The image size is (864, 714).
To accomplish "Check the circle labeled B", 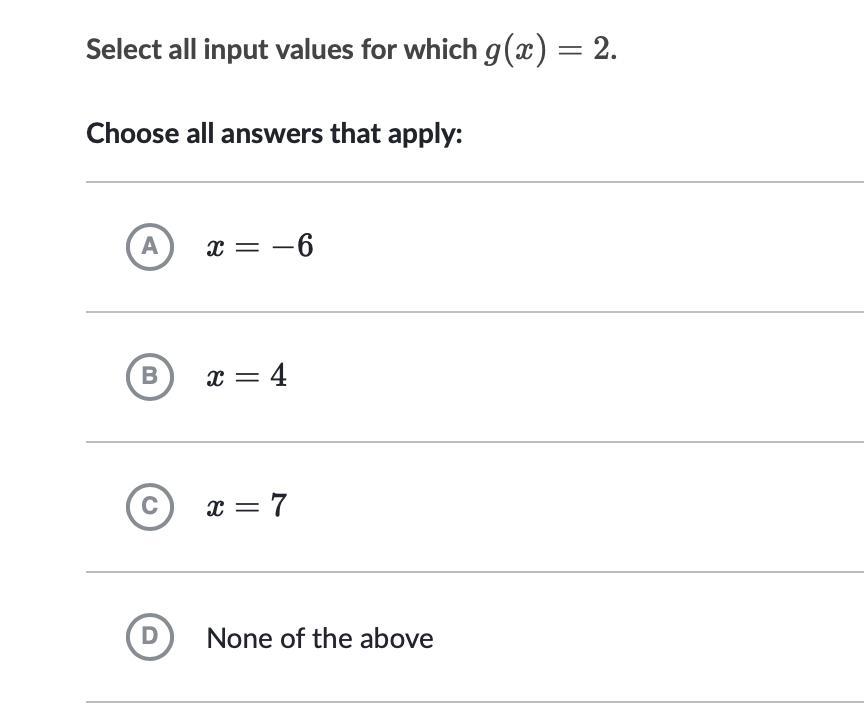I will [x=150, y=376].
